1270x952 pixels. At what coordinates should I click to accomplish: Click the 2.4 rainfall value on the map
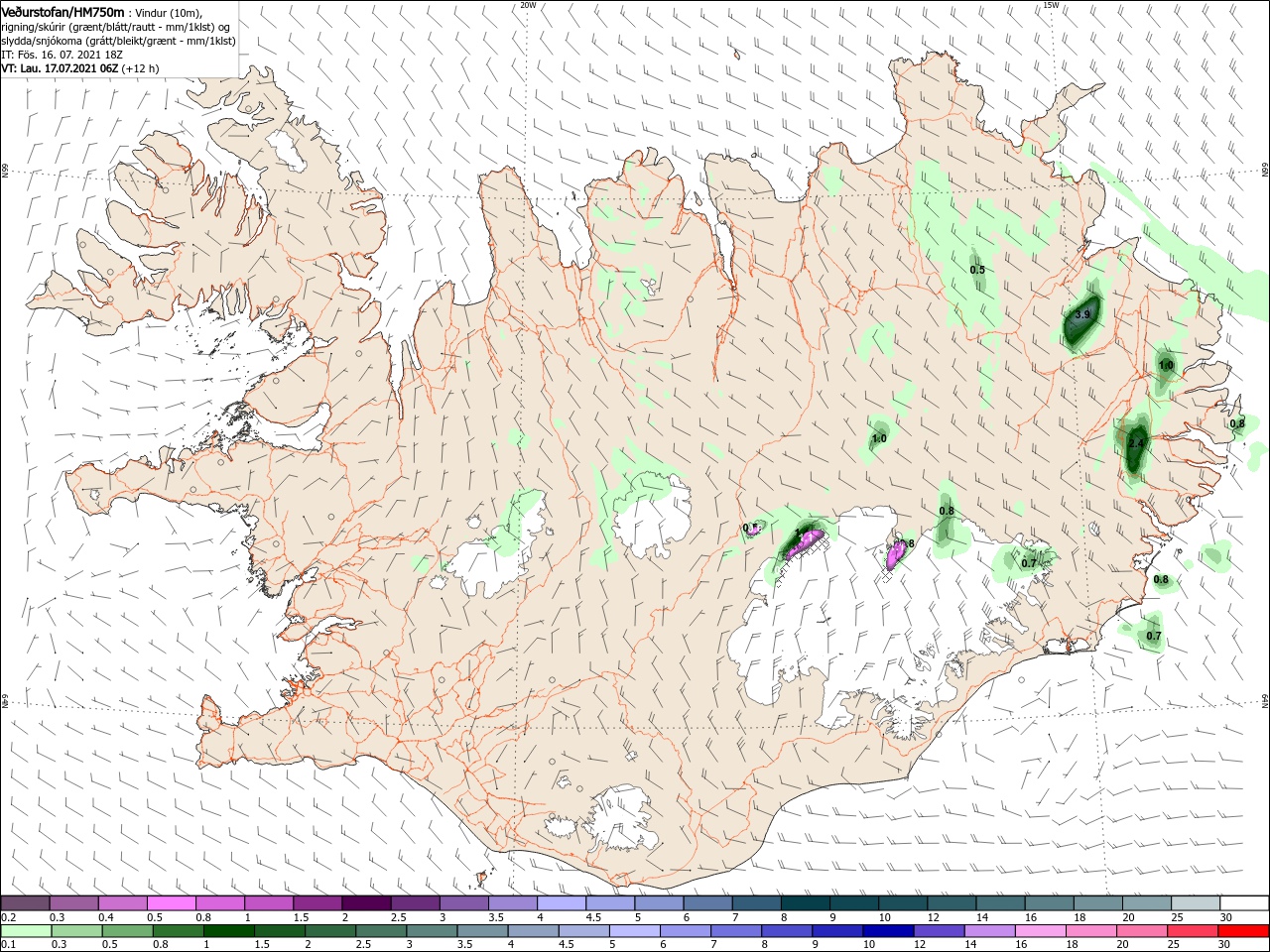[x=1137, y=442]
